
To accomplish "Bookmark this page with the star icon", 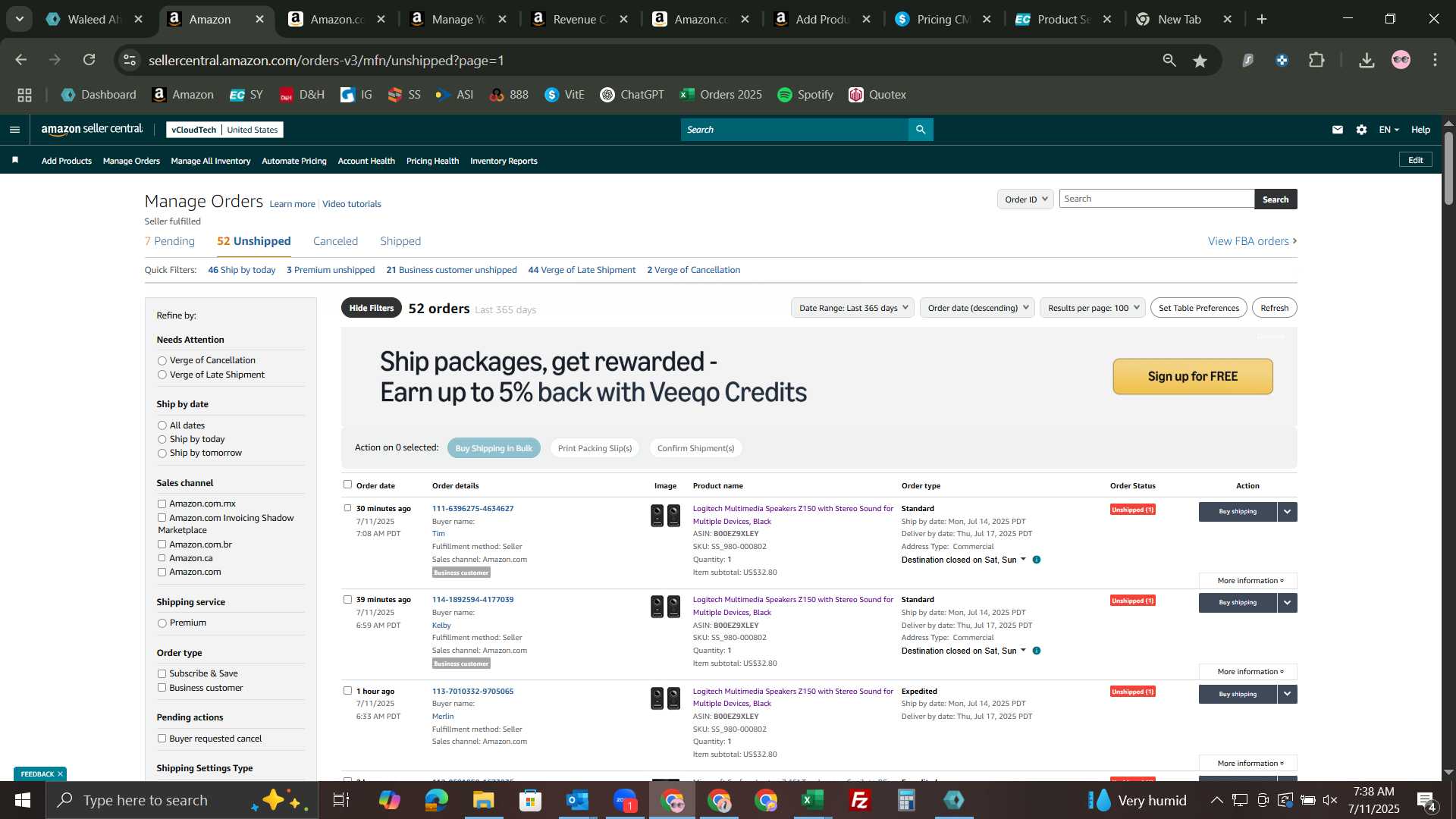I will pos(1200,61).
